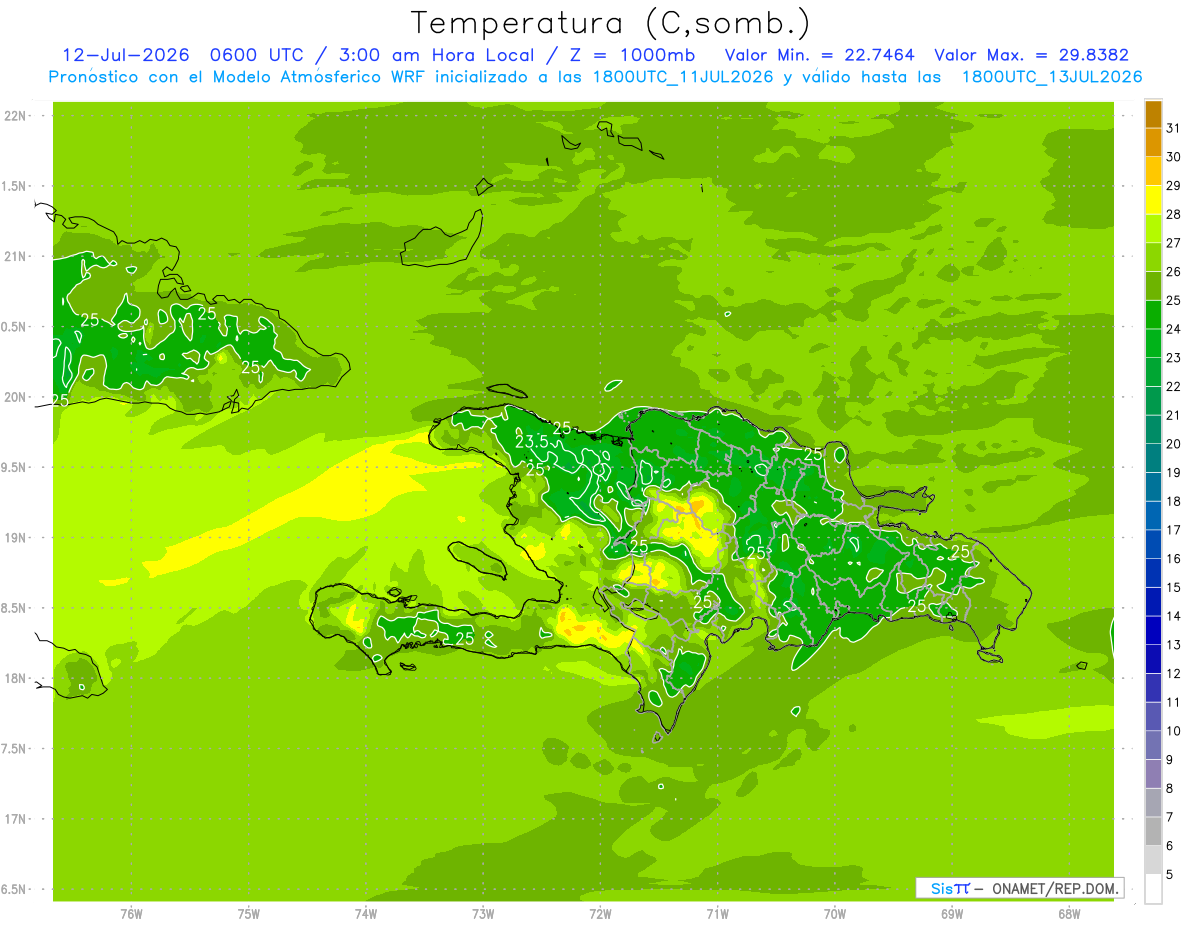
Task: Click the '22N' latitude label
Action: [x=16, y=116]
